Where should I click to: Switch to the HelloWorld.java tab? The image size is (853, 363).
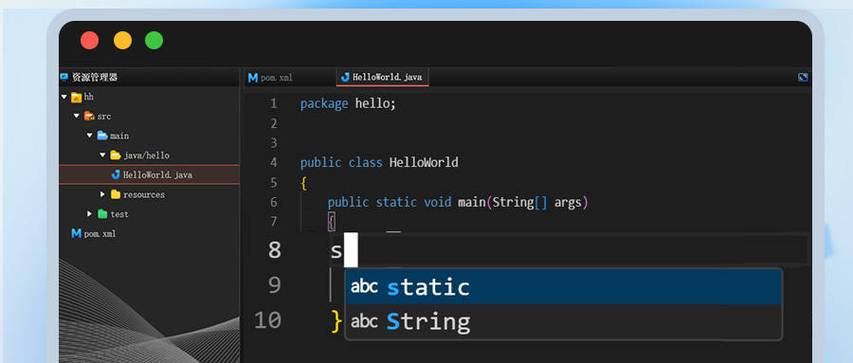382,77
